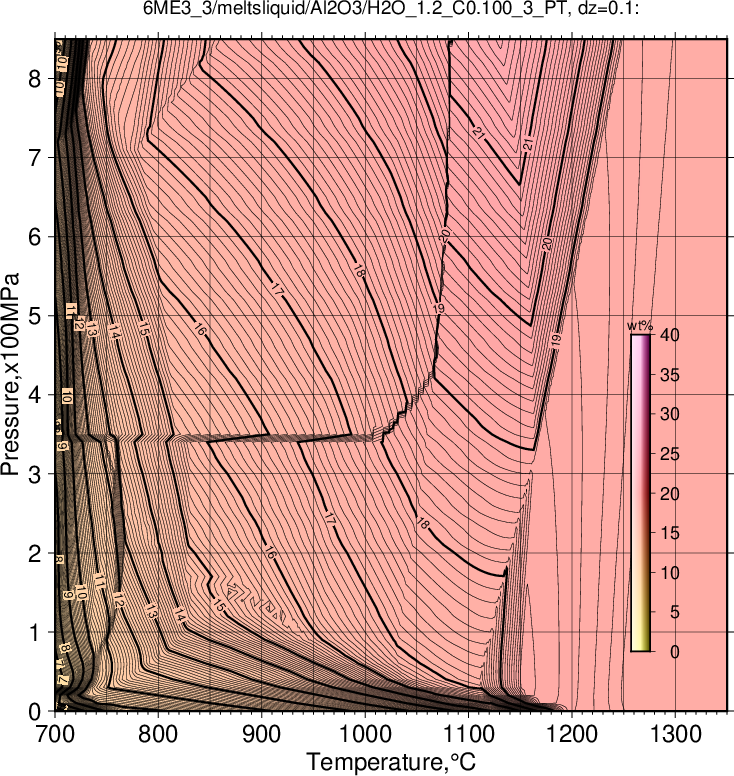Click temperature axis tick label 700
Screen dimensions: 734x776
[55, 734]
